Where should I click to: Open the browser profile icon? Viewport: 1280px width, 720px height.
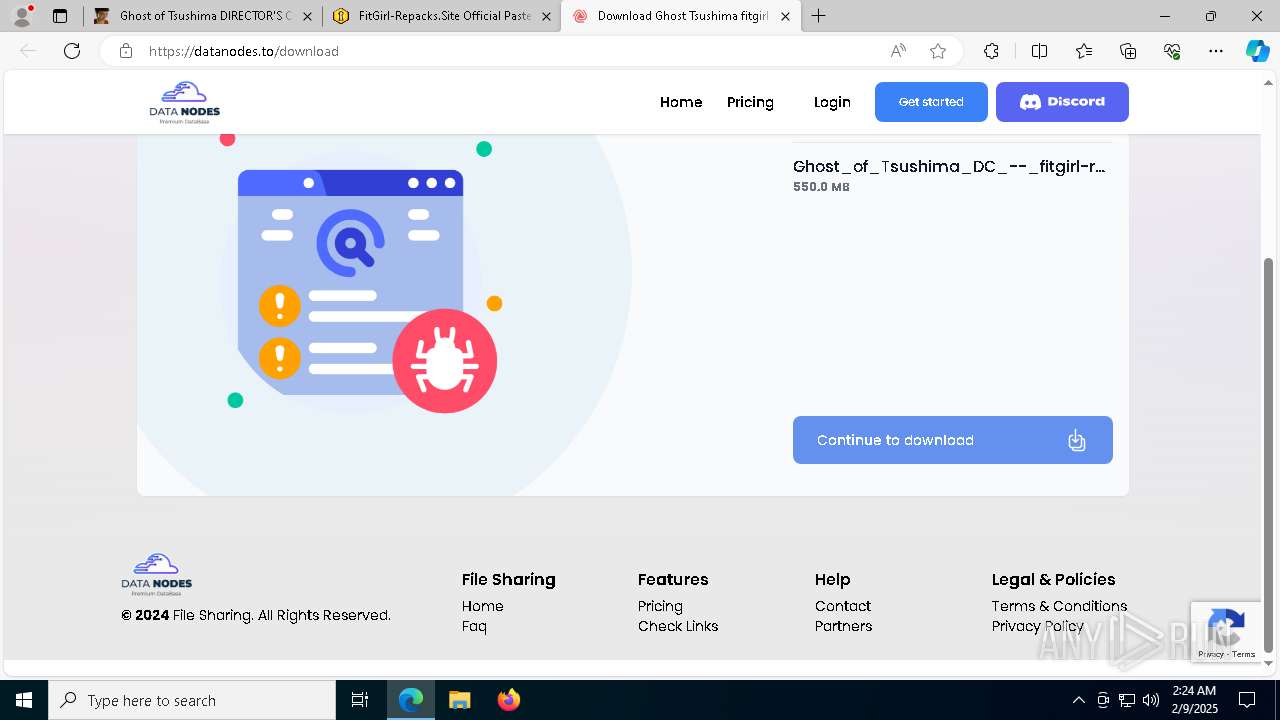(22, 16)
